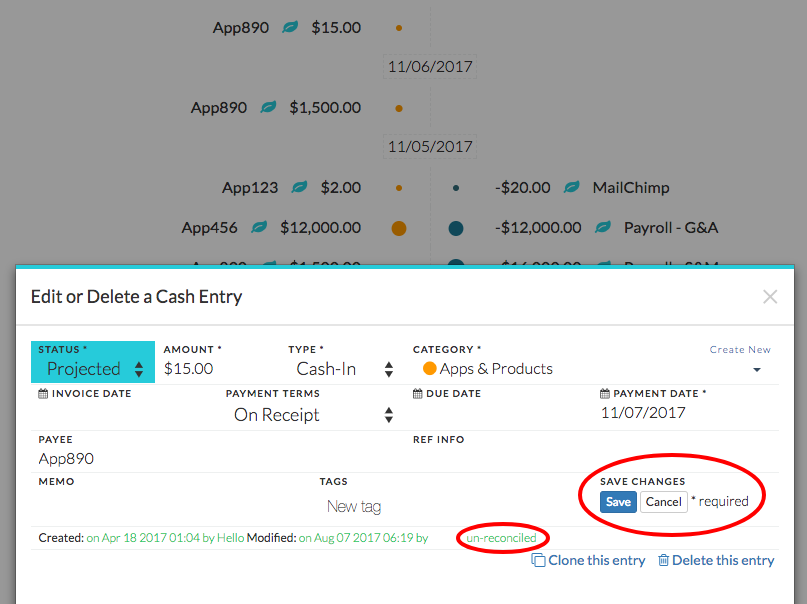This screenshot has width=807, height=604.
Task: Click the orange Apps & Products color dot
Action: tap(429, 368)
